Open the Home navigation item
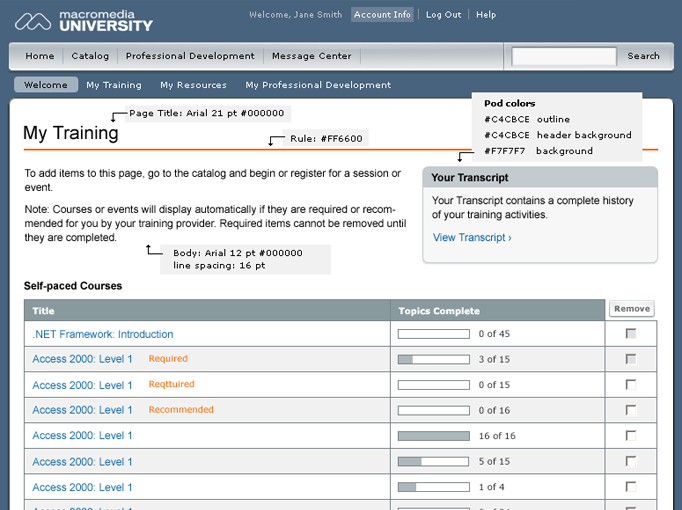Viewport: 682px width, 510px height. pos(40,56)
